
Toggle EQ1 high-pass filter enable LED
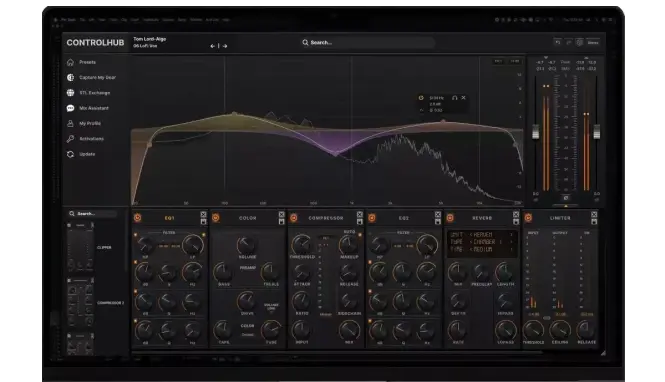[136, 234]
